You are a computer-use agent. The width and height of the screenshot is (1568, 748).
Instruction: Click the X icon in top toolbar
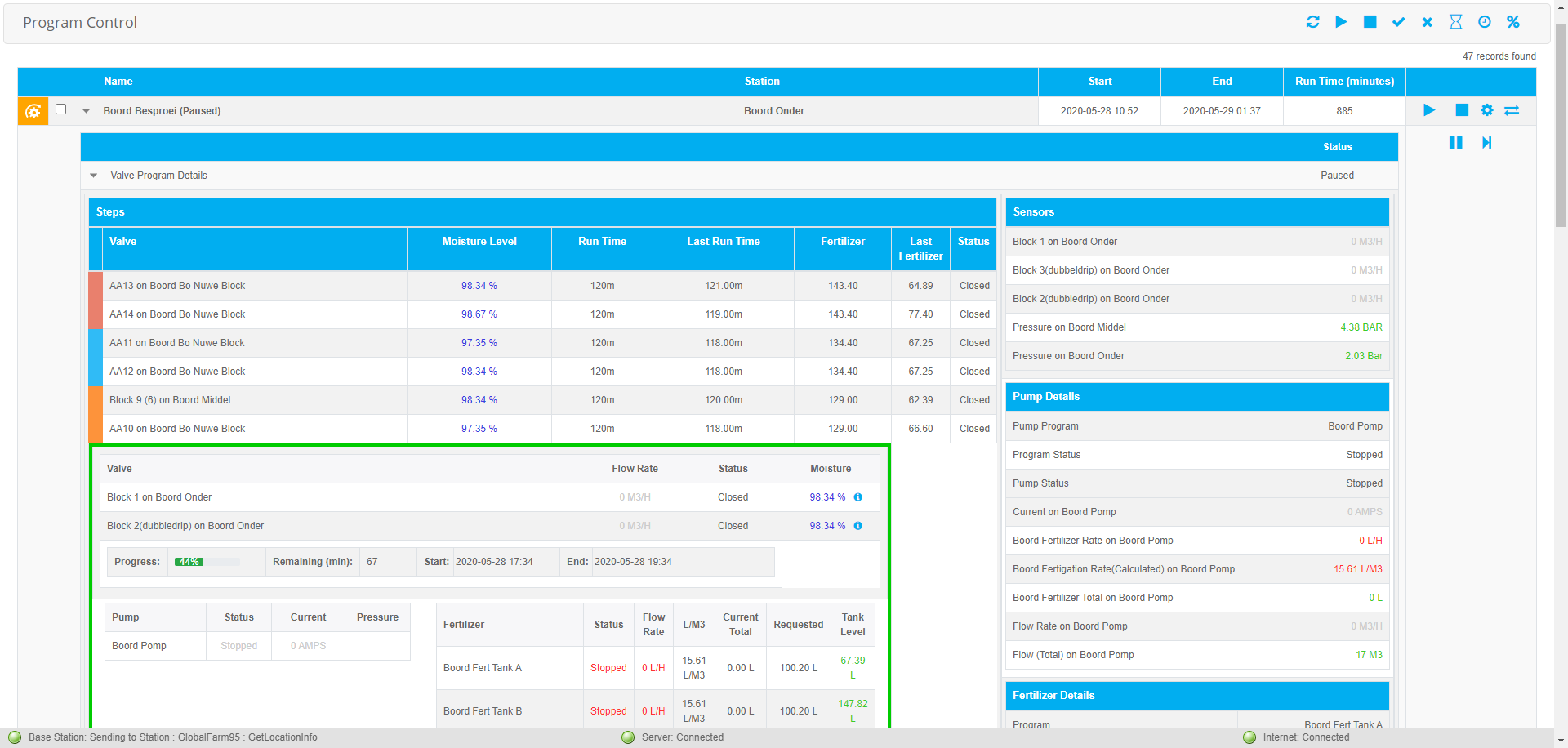[x=1427, y=22]
